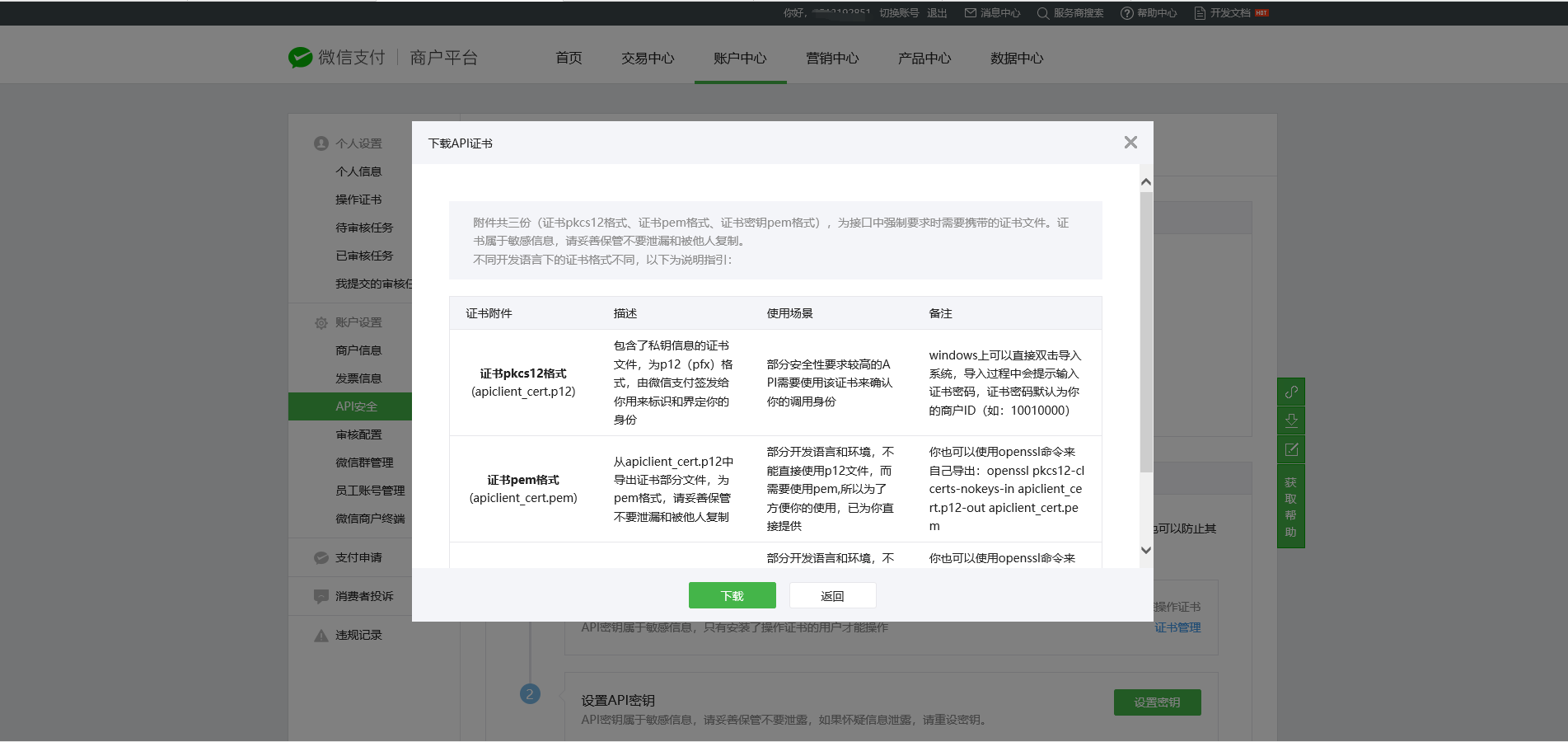Screen dimensions: 1568x742
Task: Close the 下载API证书 dialog
Action: pos(1130,143)
